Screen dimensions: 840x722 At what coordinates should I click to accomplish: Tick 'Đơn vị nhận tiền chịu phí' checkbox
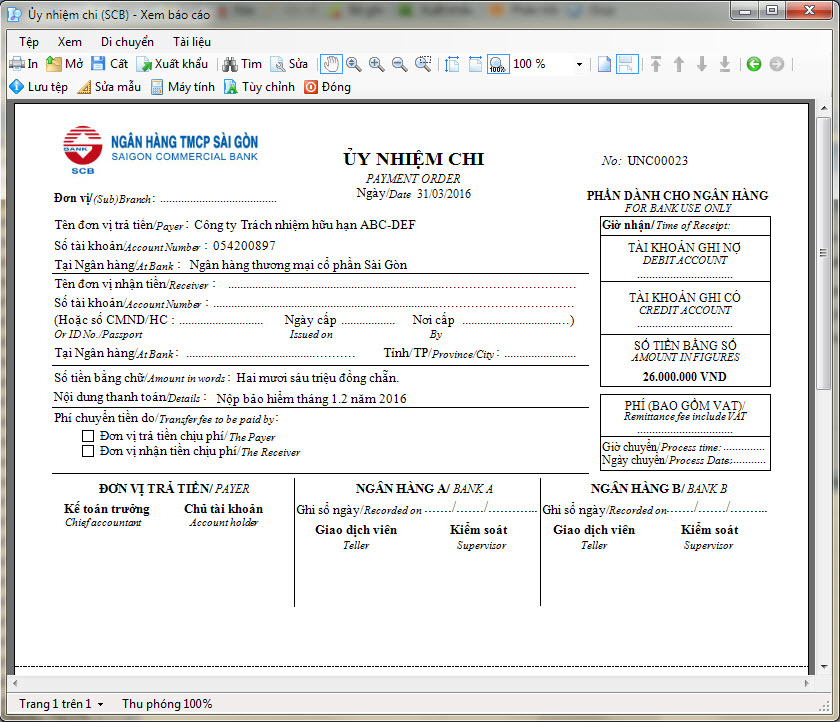[x=88, y=451]
